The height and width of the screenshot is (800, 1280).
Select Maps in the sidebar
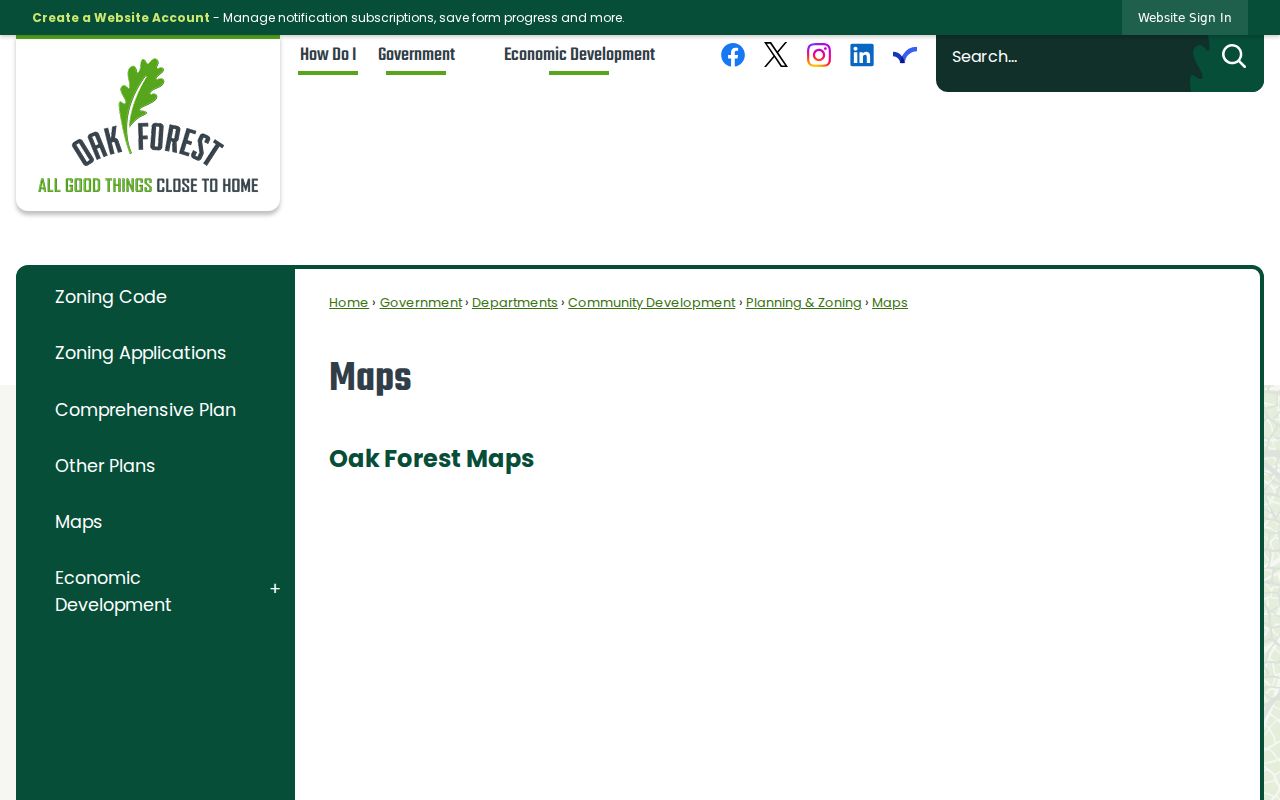coord(79,522)
